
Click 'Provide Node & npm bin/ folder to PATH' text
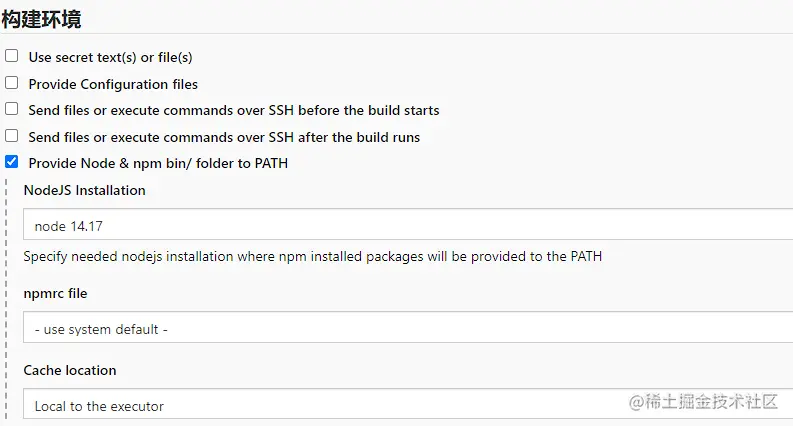coord(158,163)
